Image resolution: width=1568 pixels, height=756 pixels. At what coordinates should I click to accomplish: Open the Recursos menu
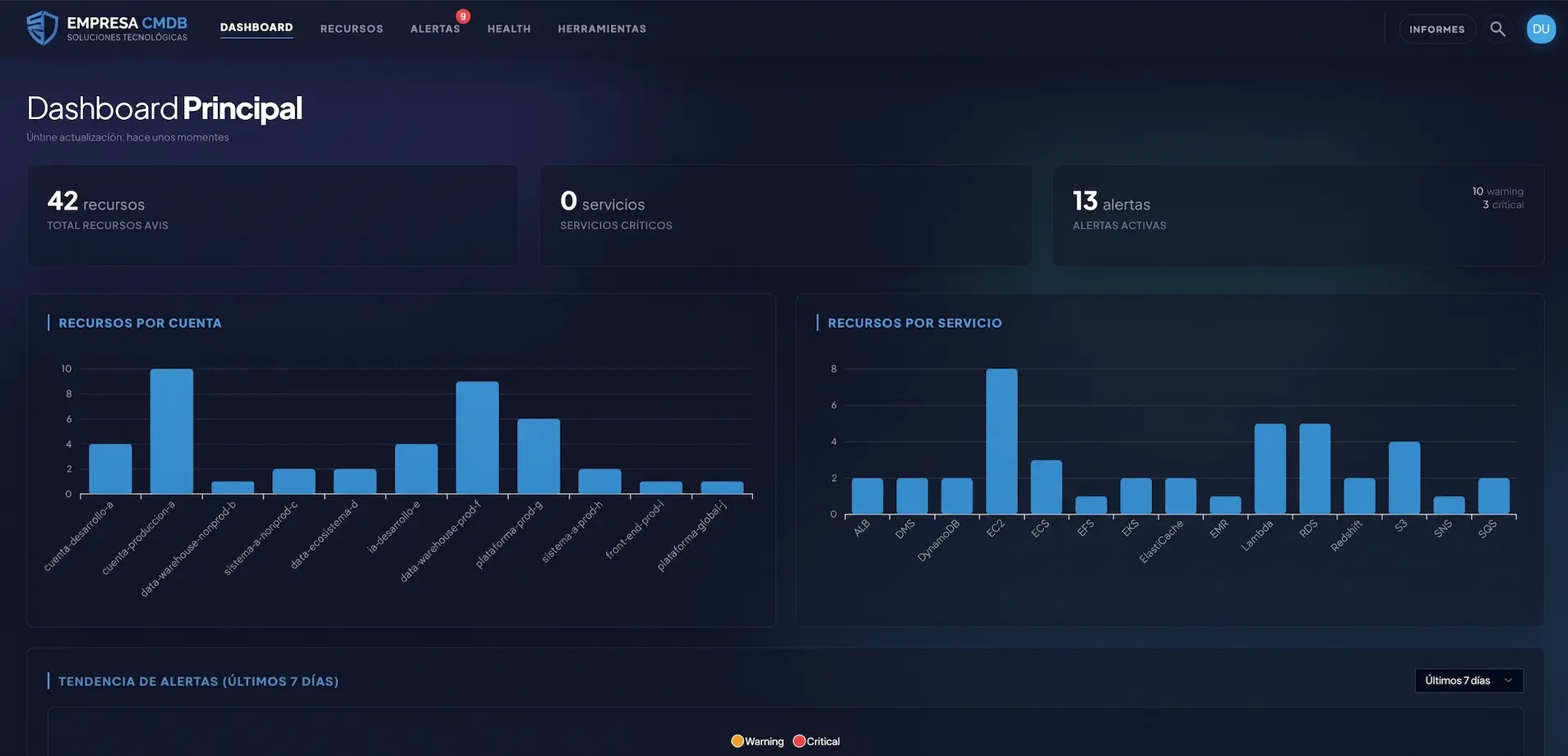click(352, 29)
